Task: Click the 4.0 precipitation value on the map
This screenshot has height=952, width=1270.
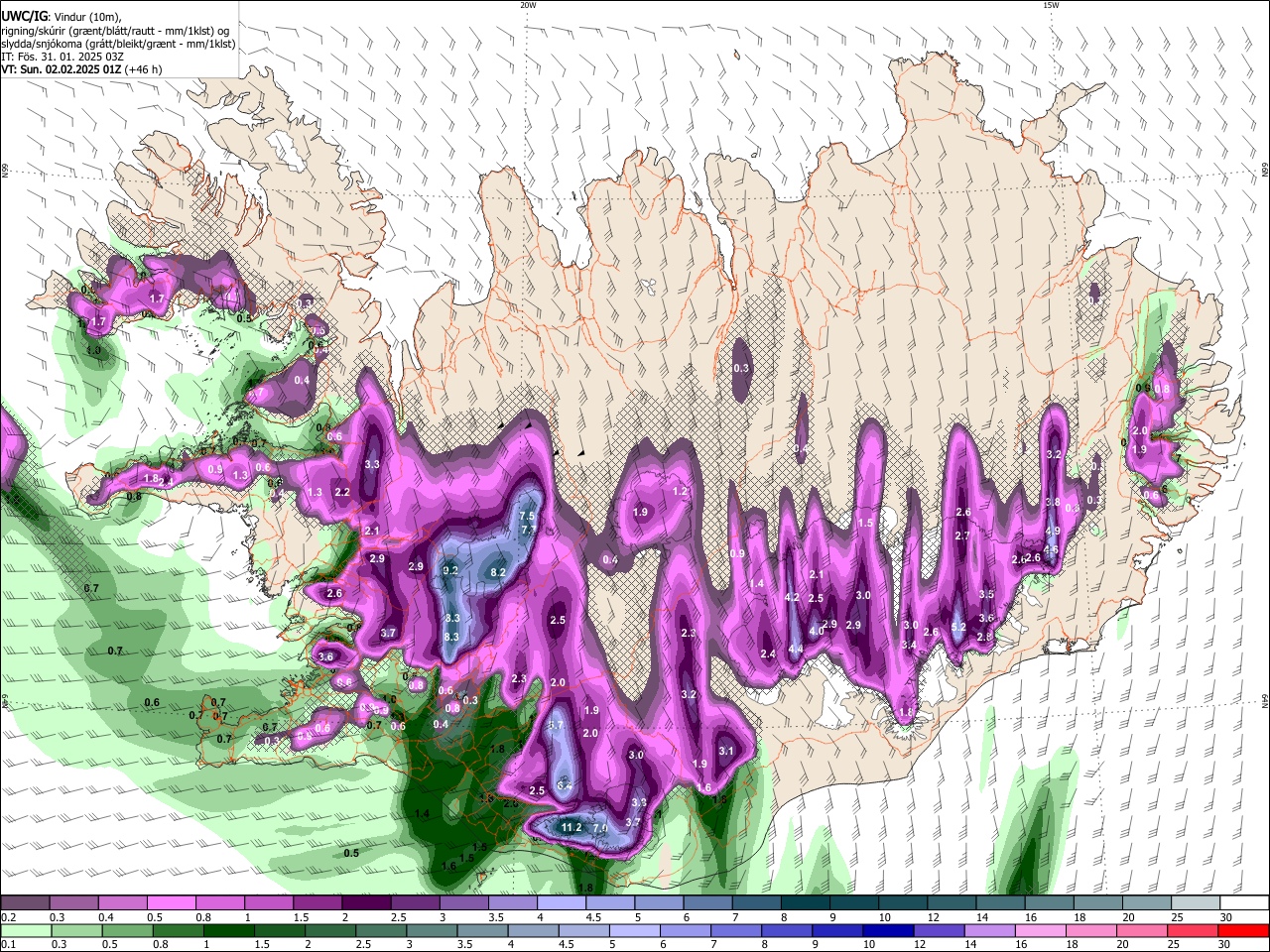Action: [x=817, y=631]
